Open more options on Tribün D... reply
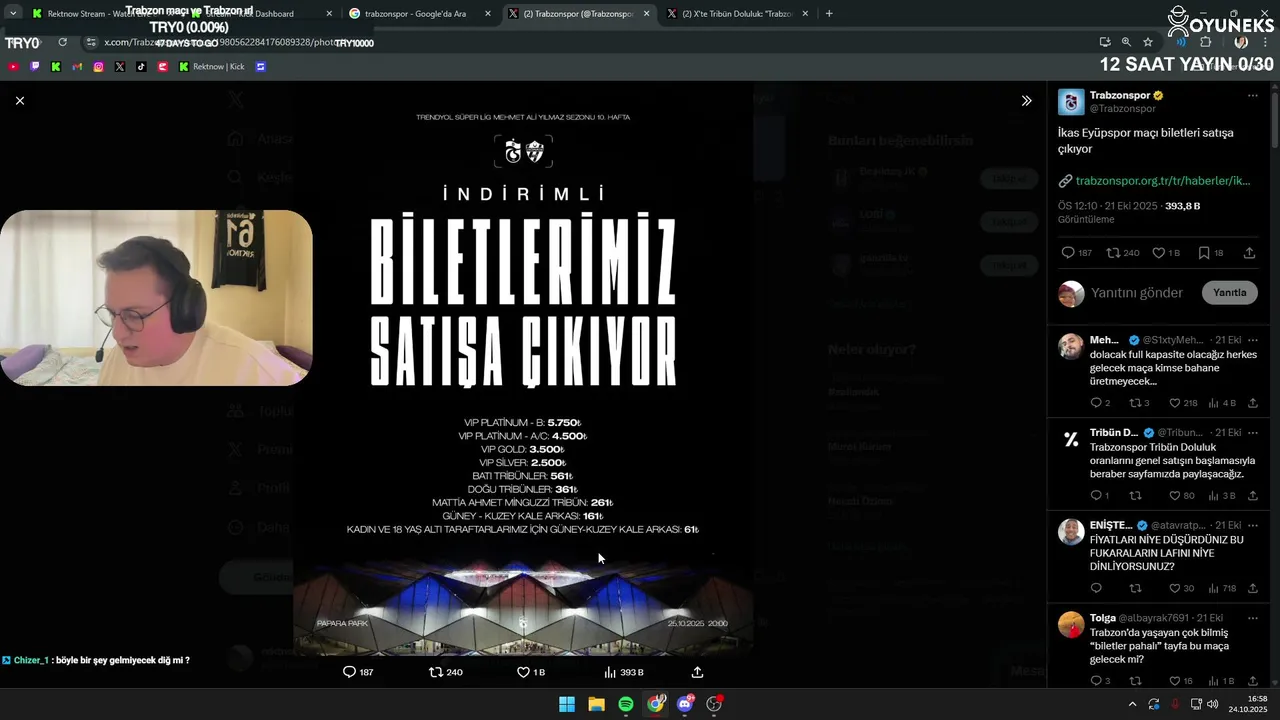The height and width of the screenshot is (720, 1280). [1252, 433]
